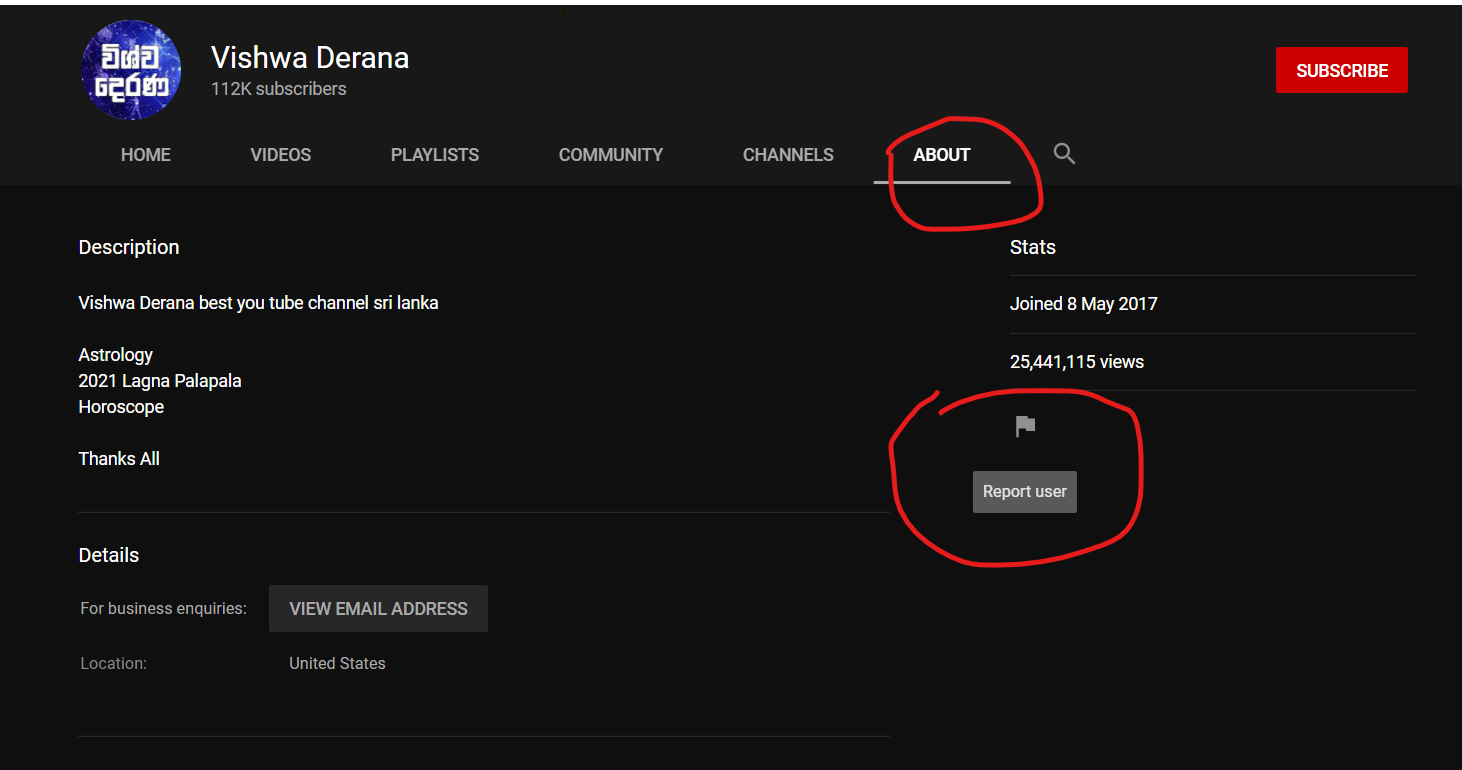
Task: Click the flag report icon
Action: coord(1025,426)
